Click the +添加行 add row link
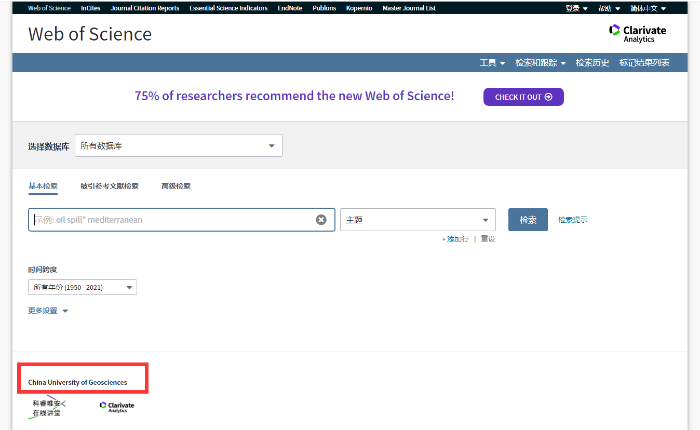The image size is (700, 430). click(455, 239)
